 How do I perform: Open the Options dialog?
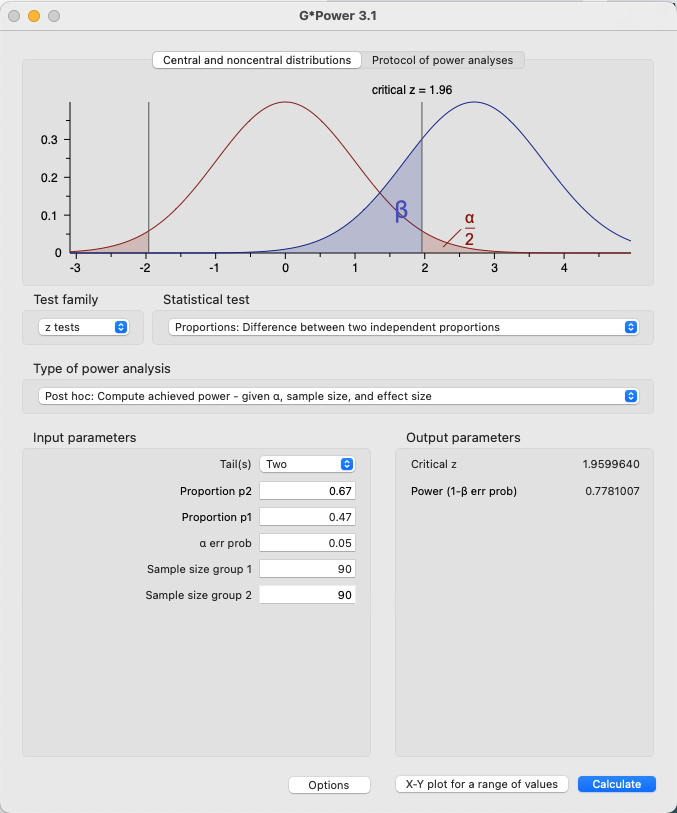pyautogui.click(x=329, y=785)
